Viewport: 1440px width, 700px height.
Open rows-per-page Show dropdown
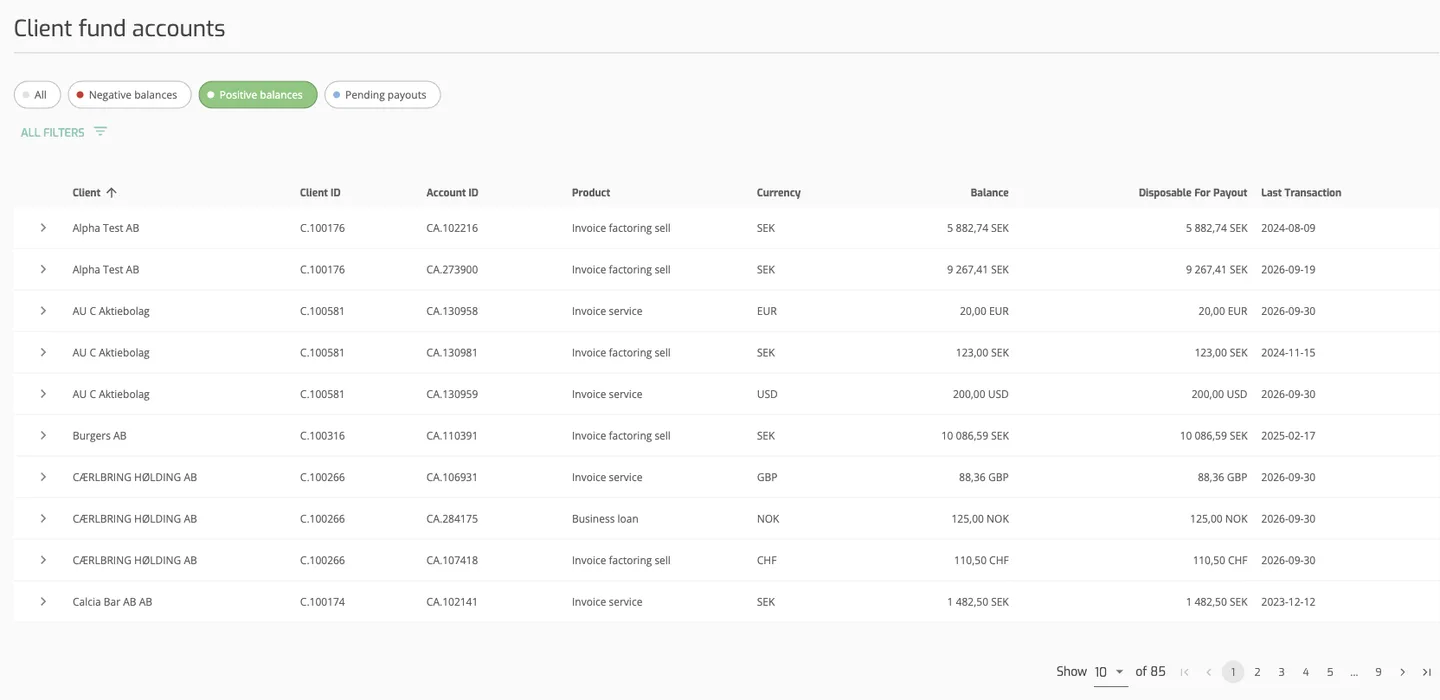coord(1110,672)
